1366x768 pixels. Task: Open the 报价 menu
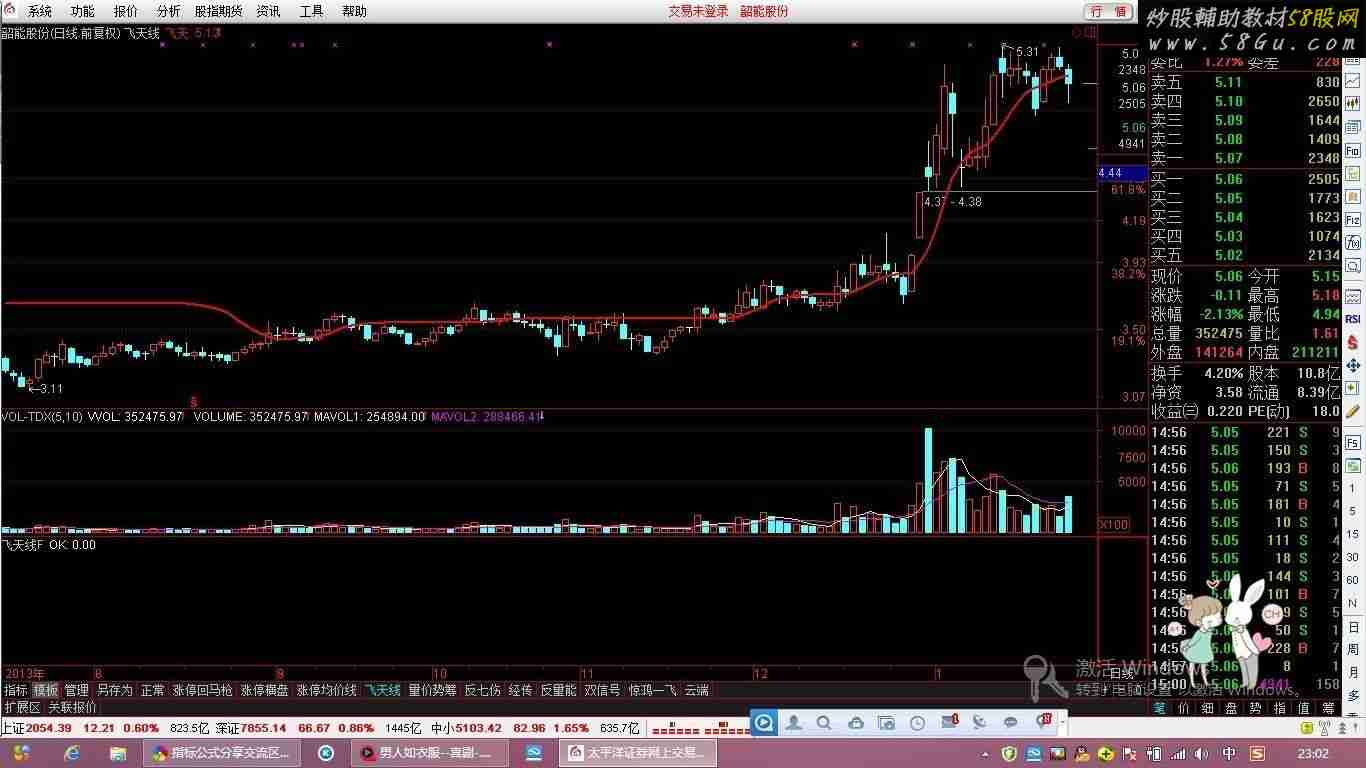(126, 11)
